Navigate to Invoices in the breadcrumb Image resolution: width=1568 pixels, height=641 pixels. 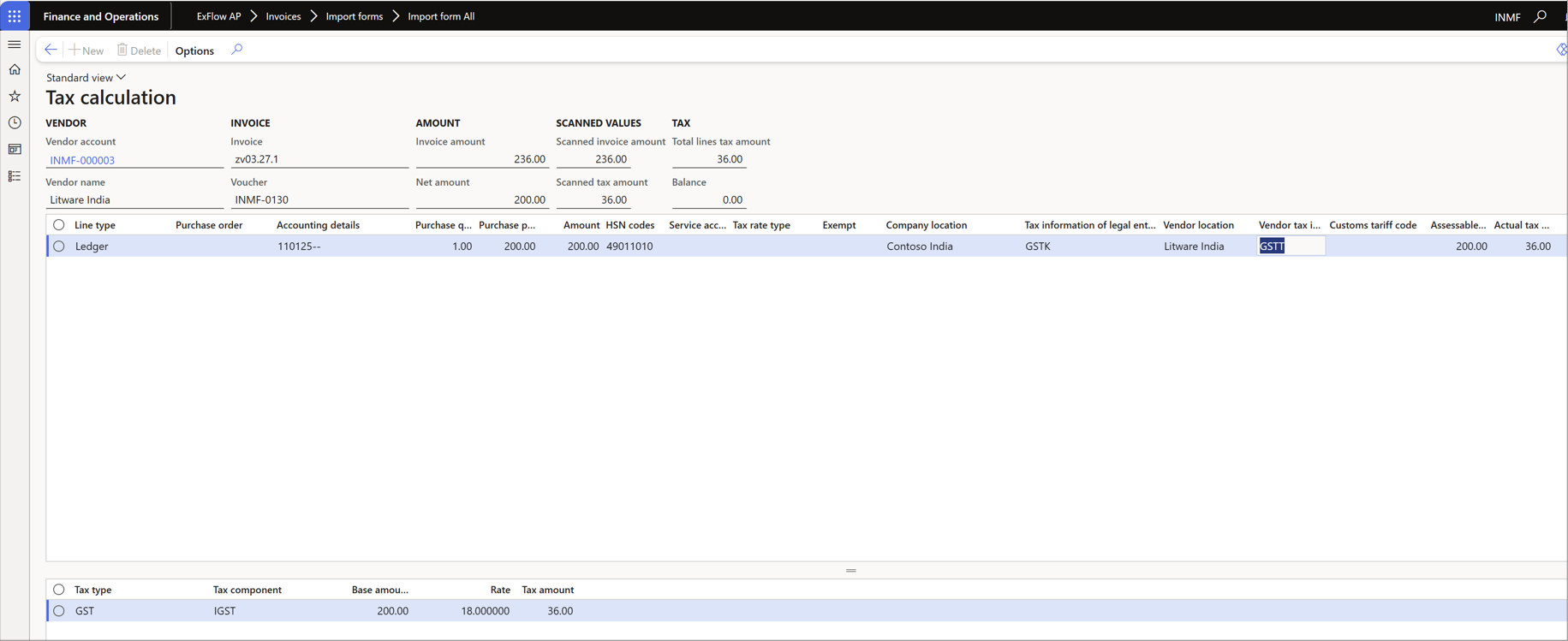pyautogui.click(x=283, y=16)
